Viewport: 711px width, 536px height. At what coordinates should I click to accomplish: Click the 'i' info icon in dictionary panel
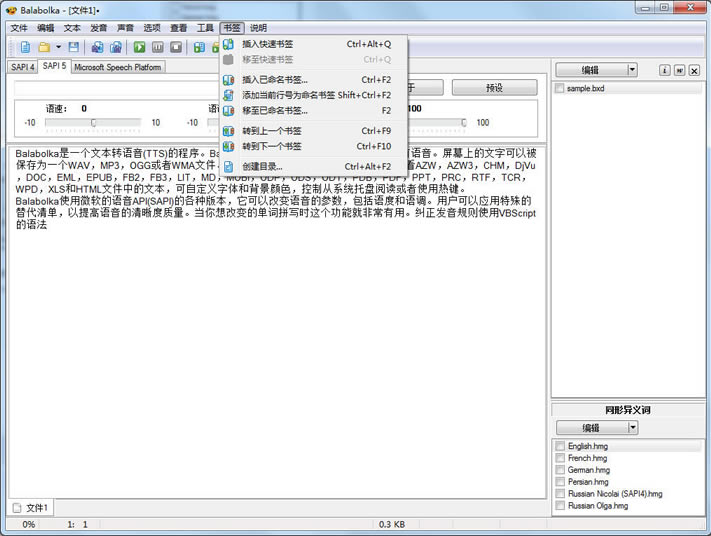click(664, 70)
